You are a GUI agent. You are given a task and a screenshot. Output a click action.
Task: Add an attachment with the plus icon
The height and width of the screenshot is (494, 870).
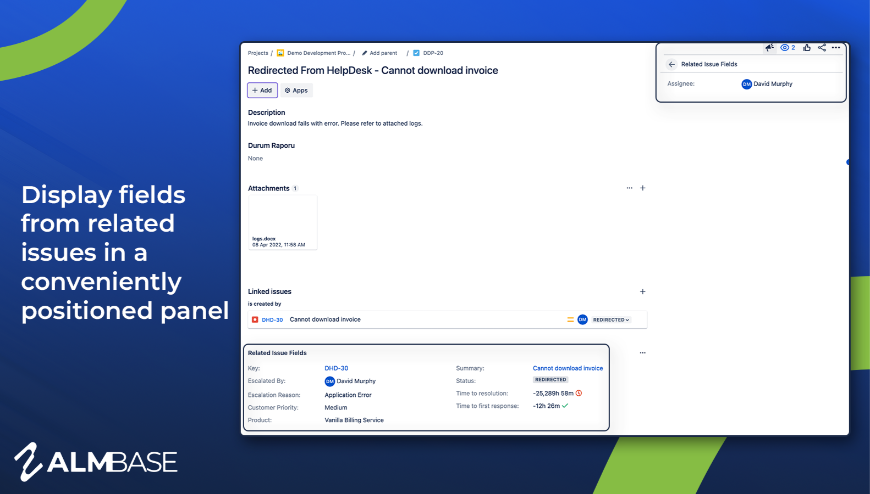643,188
